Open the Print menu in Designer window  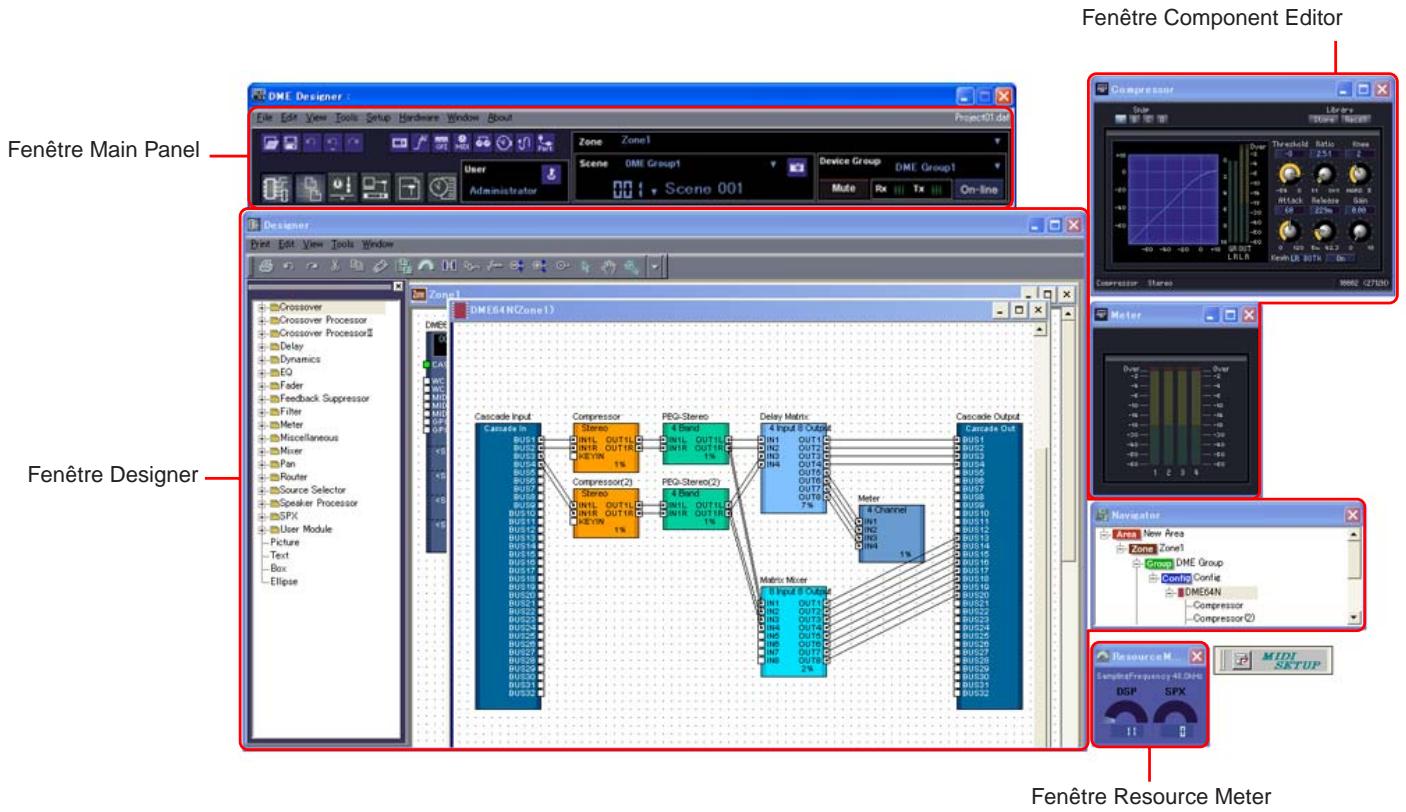(x=259, y=243)
